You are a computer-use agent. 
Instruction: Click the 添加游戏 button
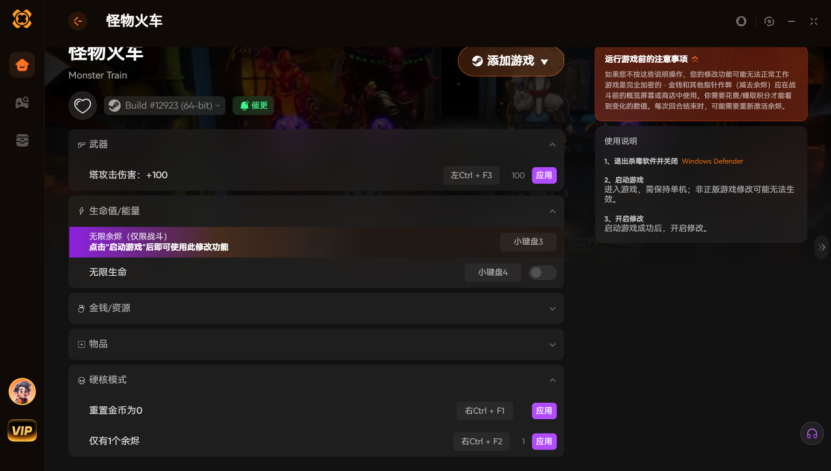point(510,61)
